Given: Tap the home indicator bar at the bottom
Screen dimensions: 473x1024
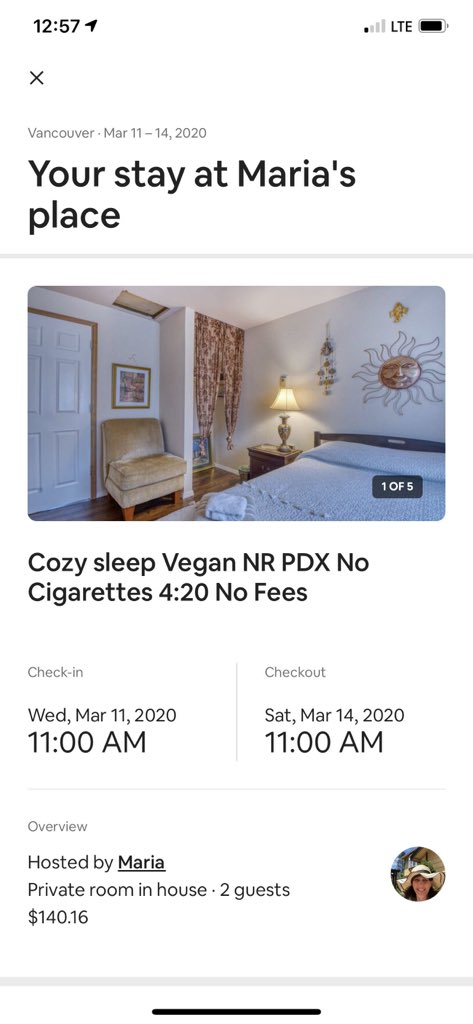Looking at the screenshot, I should click(236, 1012).
